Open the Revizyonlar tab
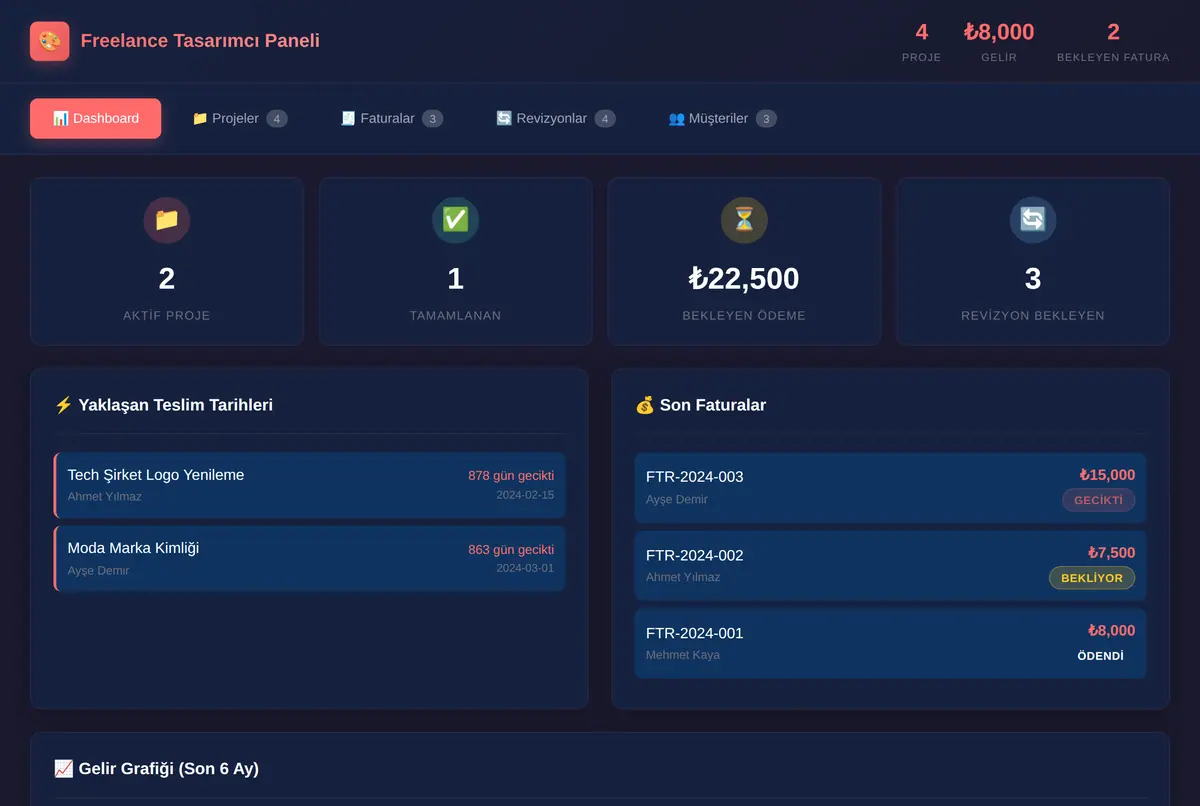 coord(555,118)
